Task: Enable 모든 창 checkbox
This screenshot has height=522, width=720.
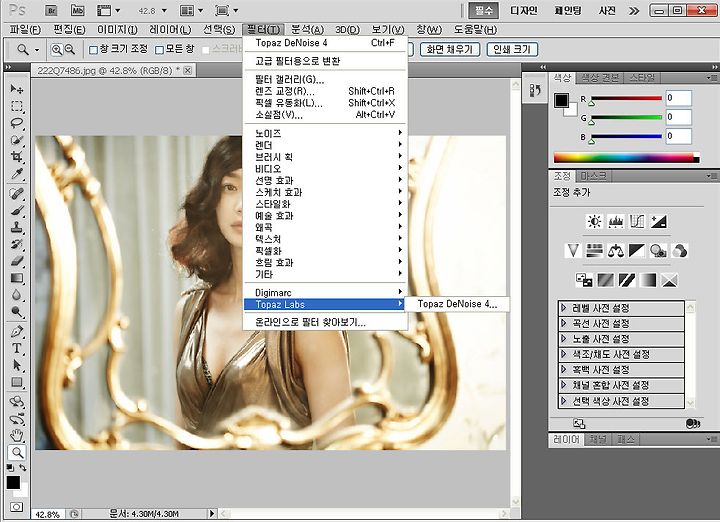Action: [x=159, y=50]
